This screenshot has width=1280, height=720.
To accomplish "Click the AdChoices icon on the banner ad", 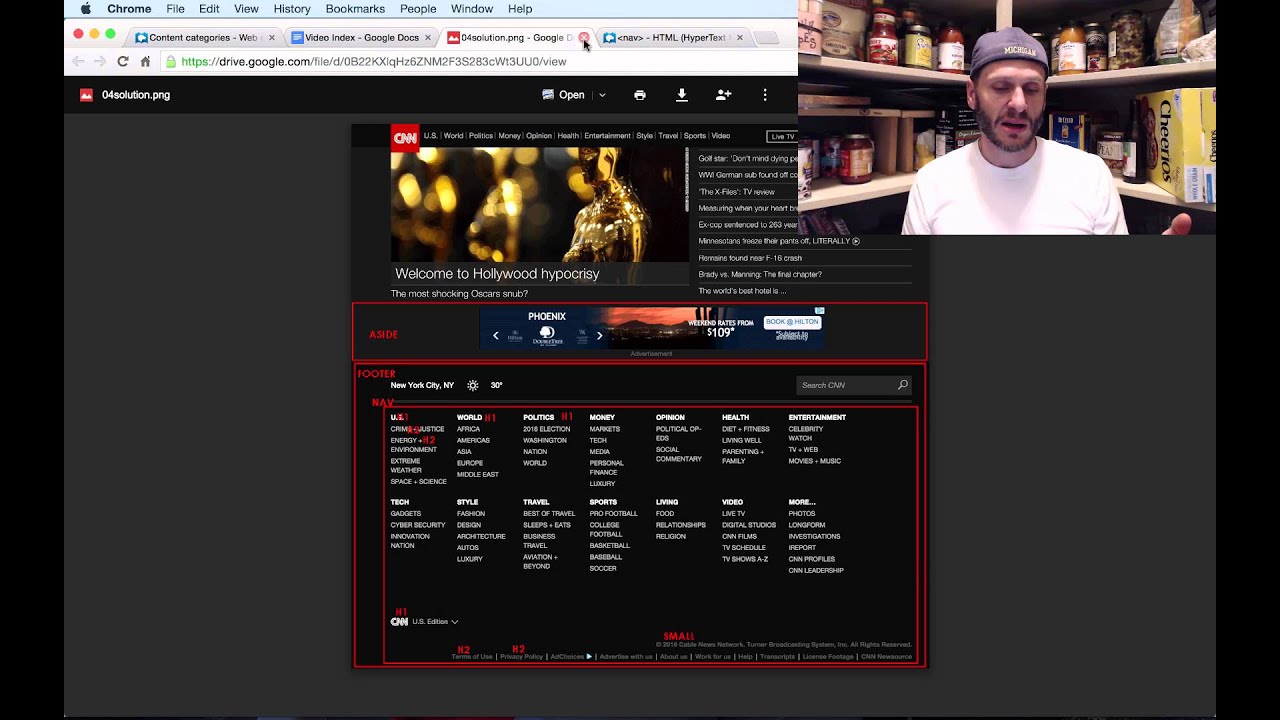I will pyautogui.click(x=819, y=311).
